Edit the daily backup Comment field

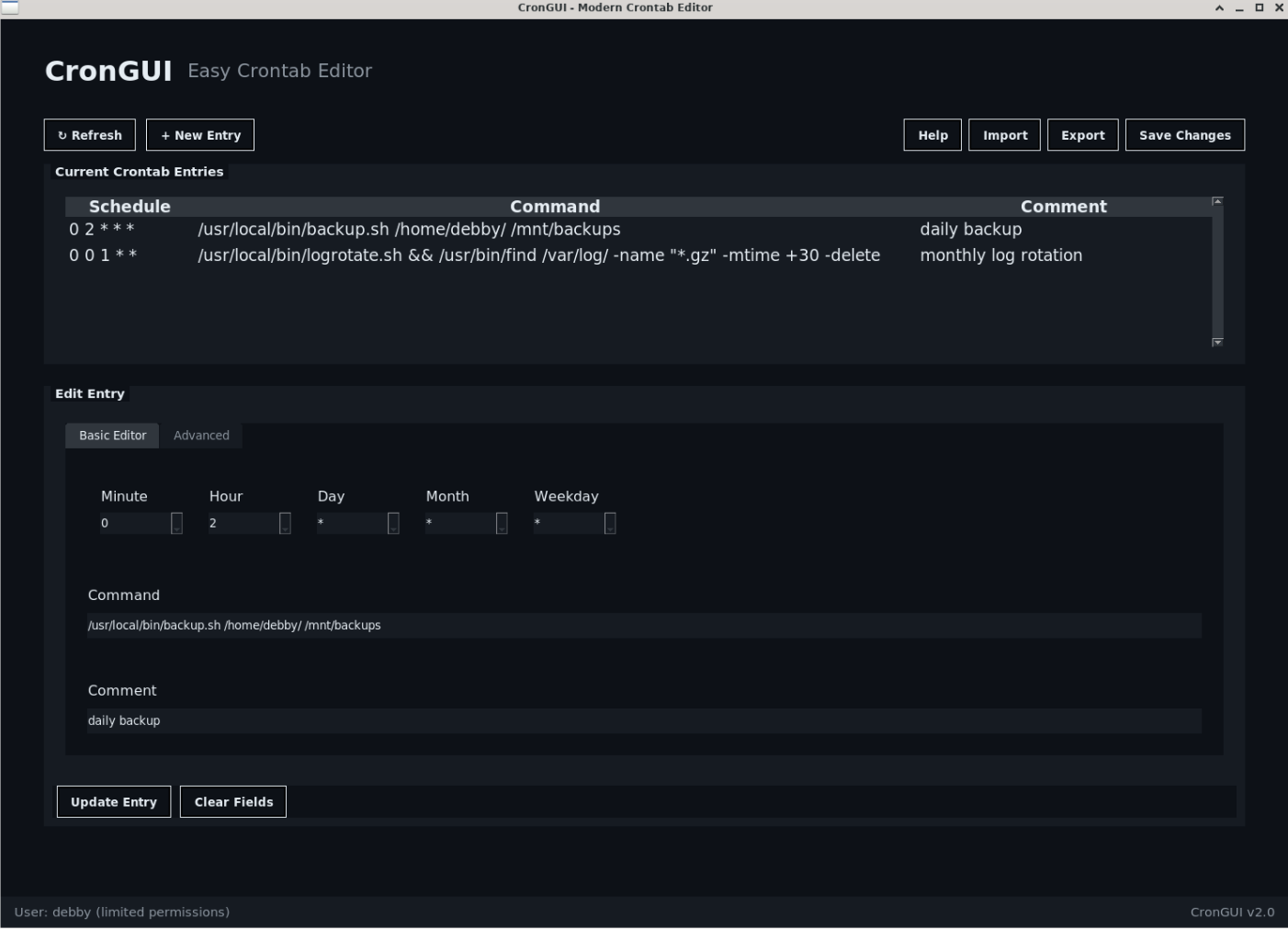(643, 720)
